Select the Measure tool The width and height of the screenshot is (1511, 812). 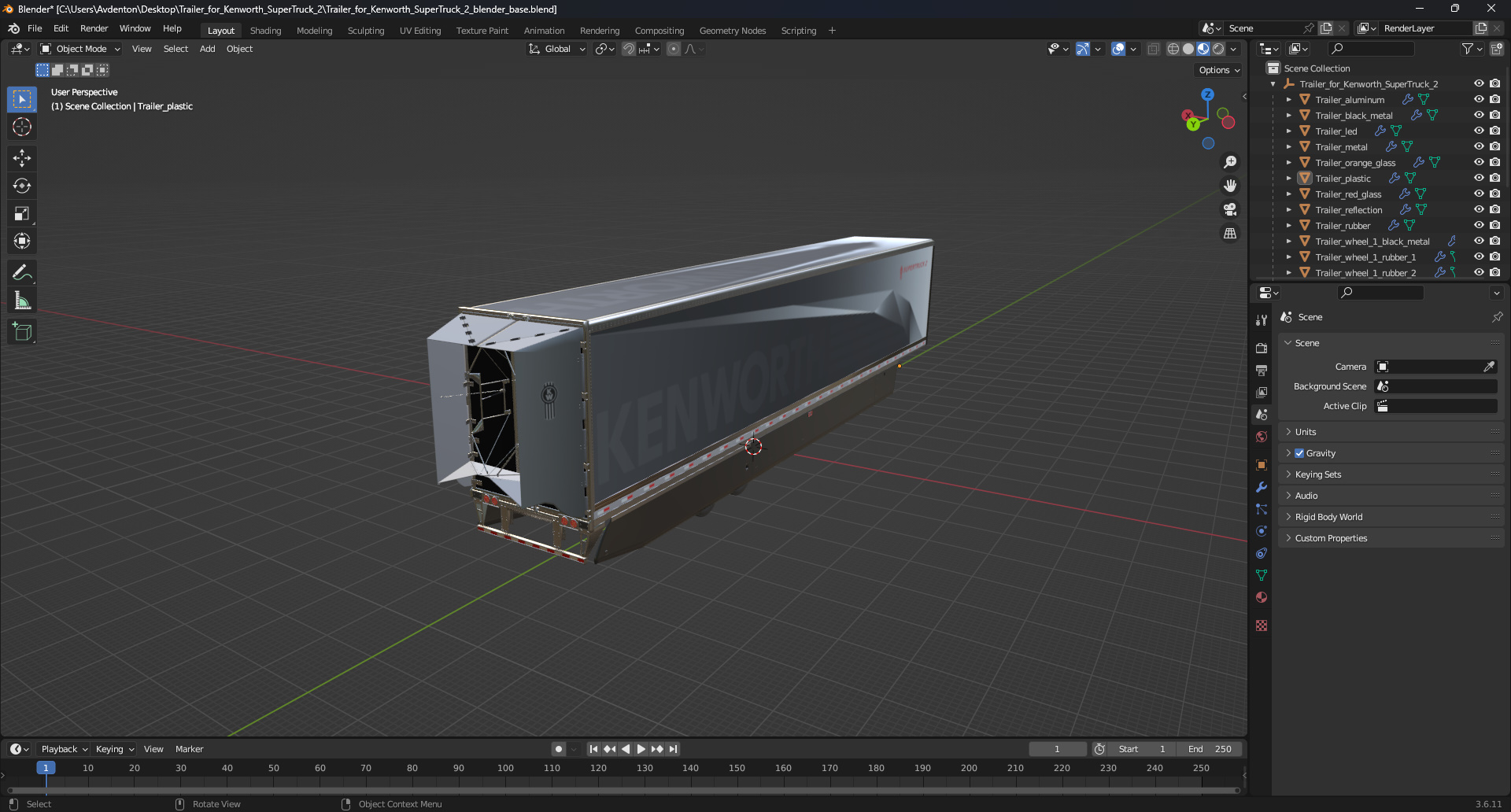pyautogui.click(x=22, y=301)
